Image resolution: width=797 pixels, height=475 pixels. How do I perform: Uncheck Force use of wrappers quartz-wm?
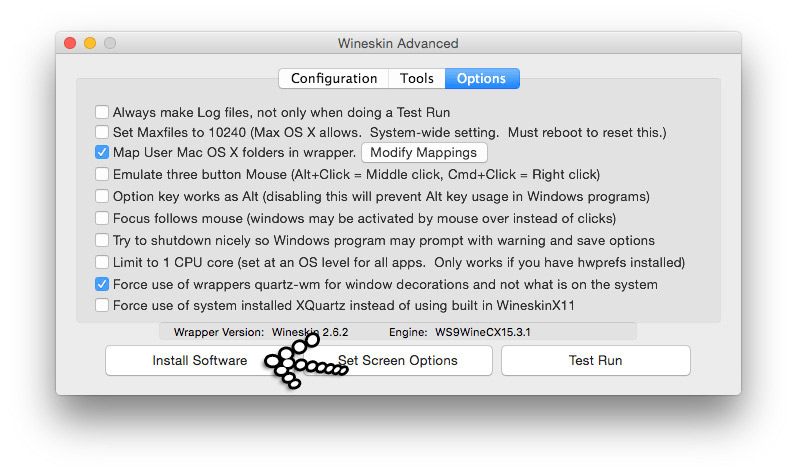(x=102, y=284)
